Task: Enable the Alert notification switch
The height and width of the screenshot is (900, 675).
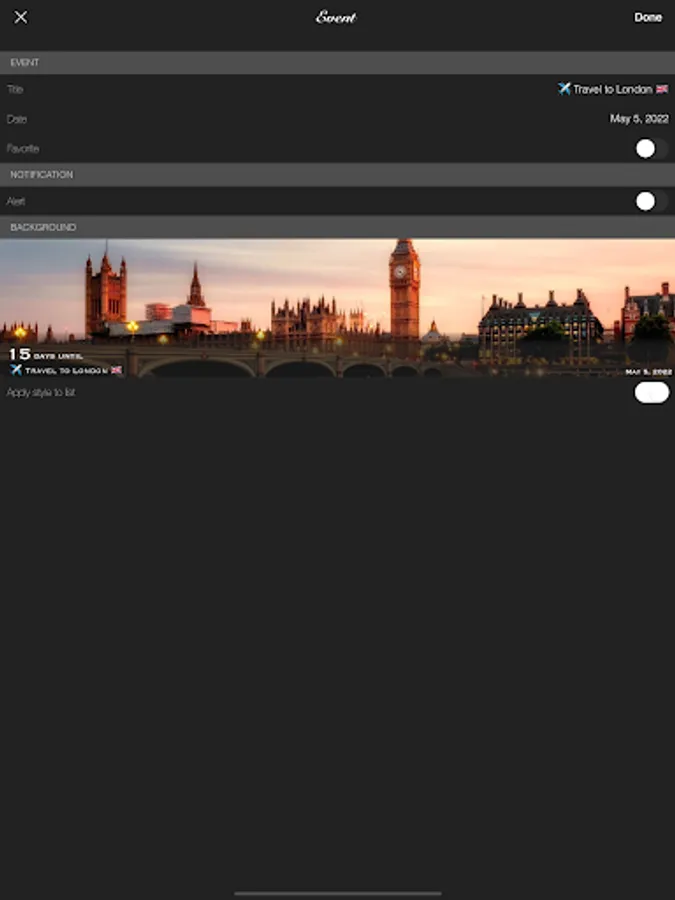Action: point(651,201)
